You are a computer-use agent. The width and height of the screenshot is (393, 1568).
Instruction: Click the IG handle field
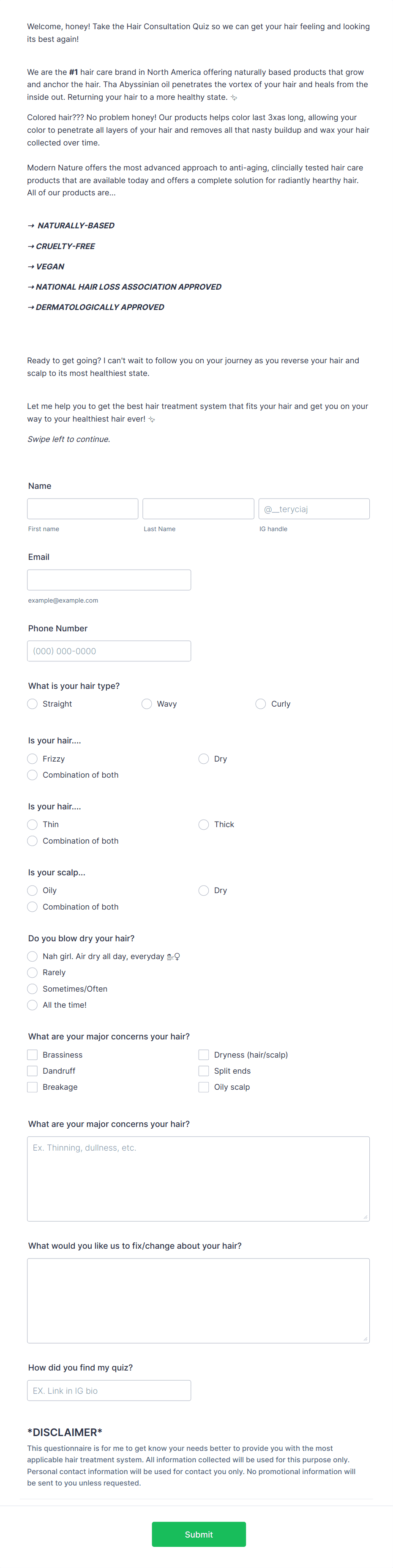tap(314, 508)
